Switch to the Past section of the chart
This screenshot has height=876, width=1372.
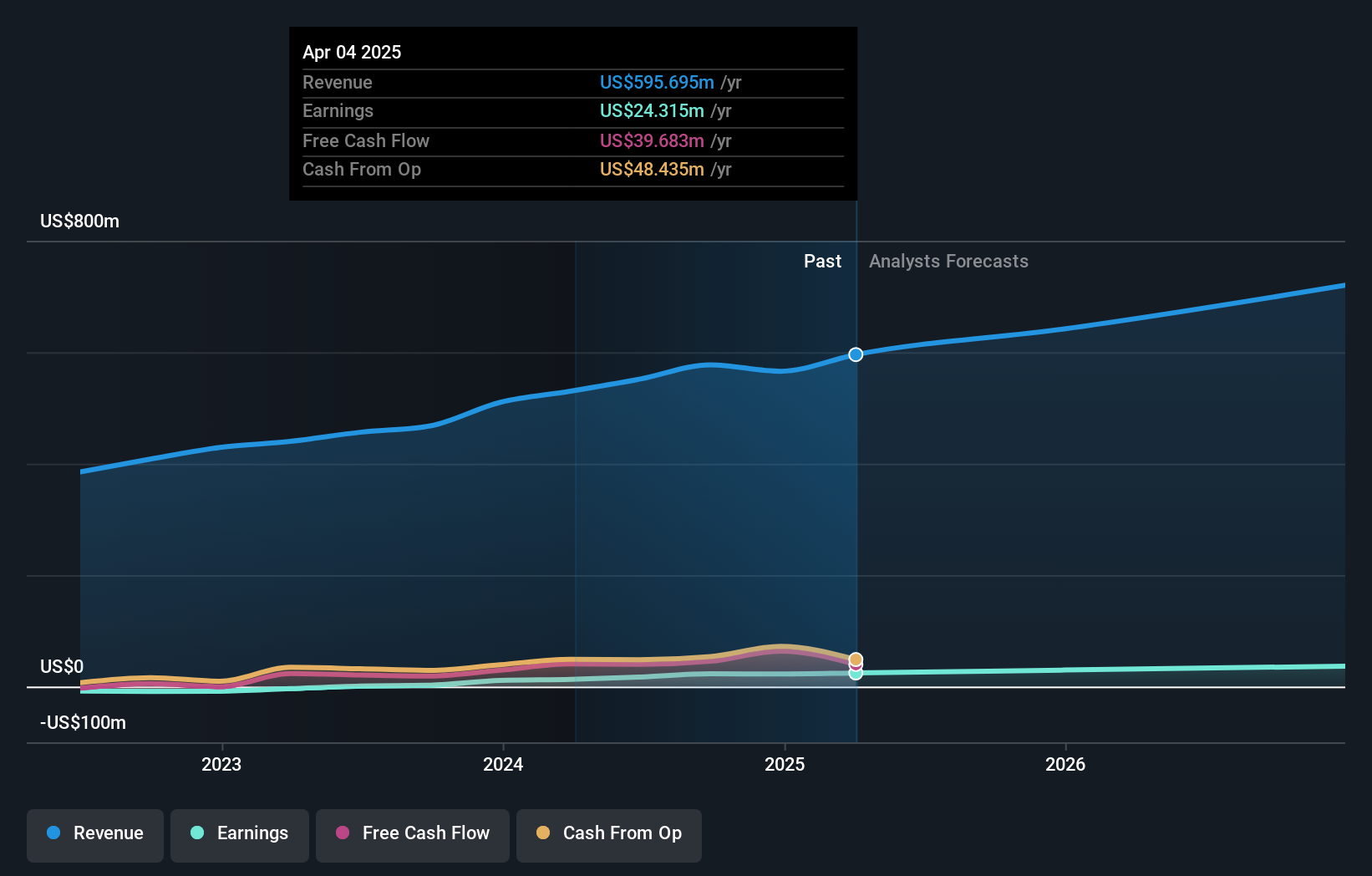click(x=823, y=261)
